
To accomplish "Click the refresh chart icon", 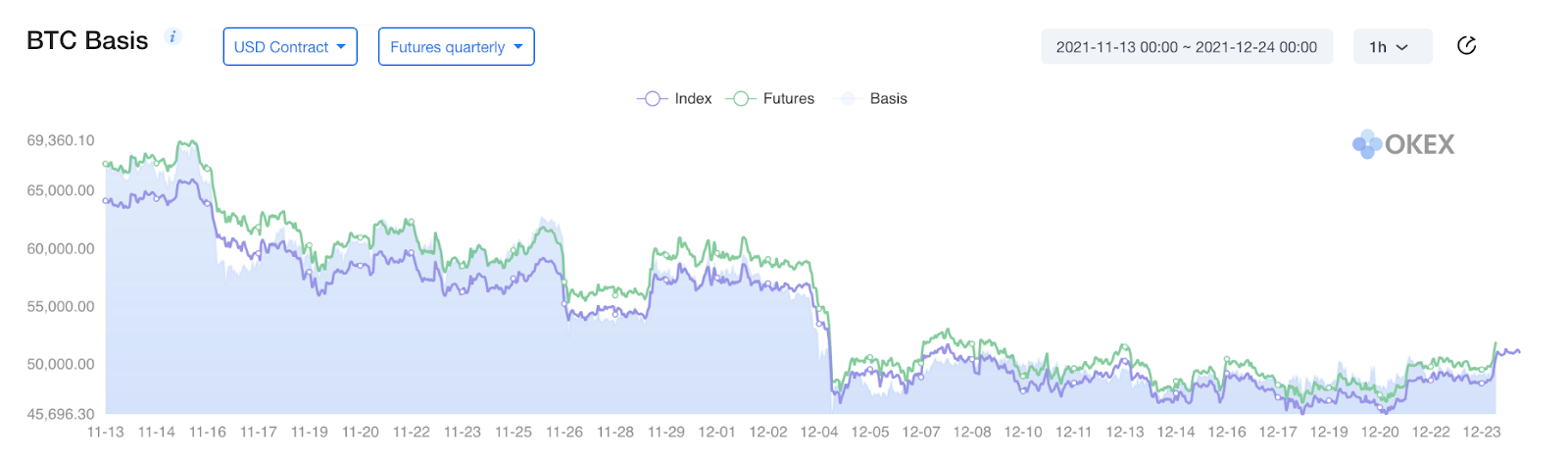I will pos(1466,46).
